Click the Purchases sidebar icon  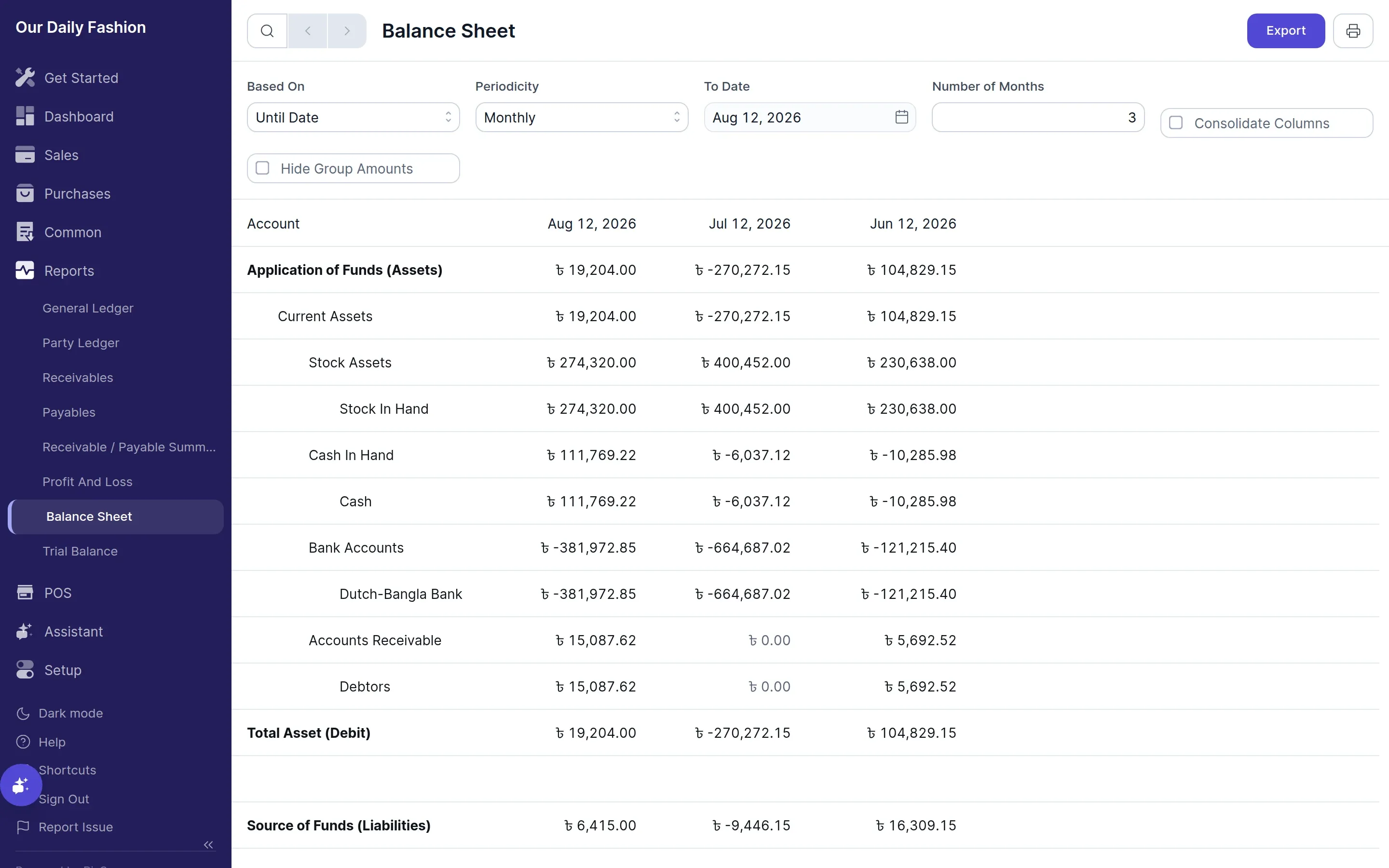25,193
